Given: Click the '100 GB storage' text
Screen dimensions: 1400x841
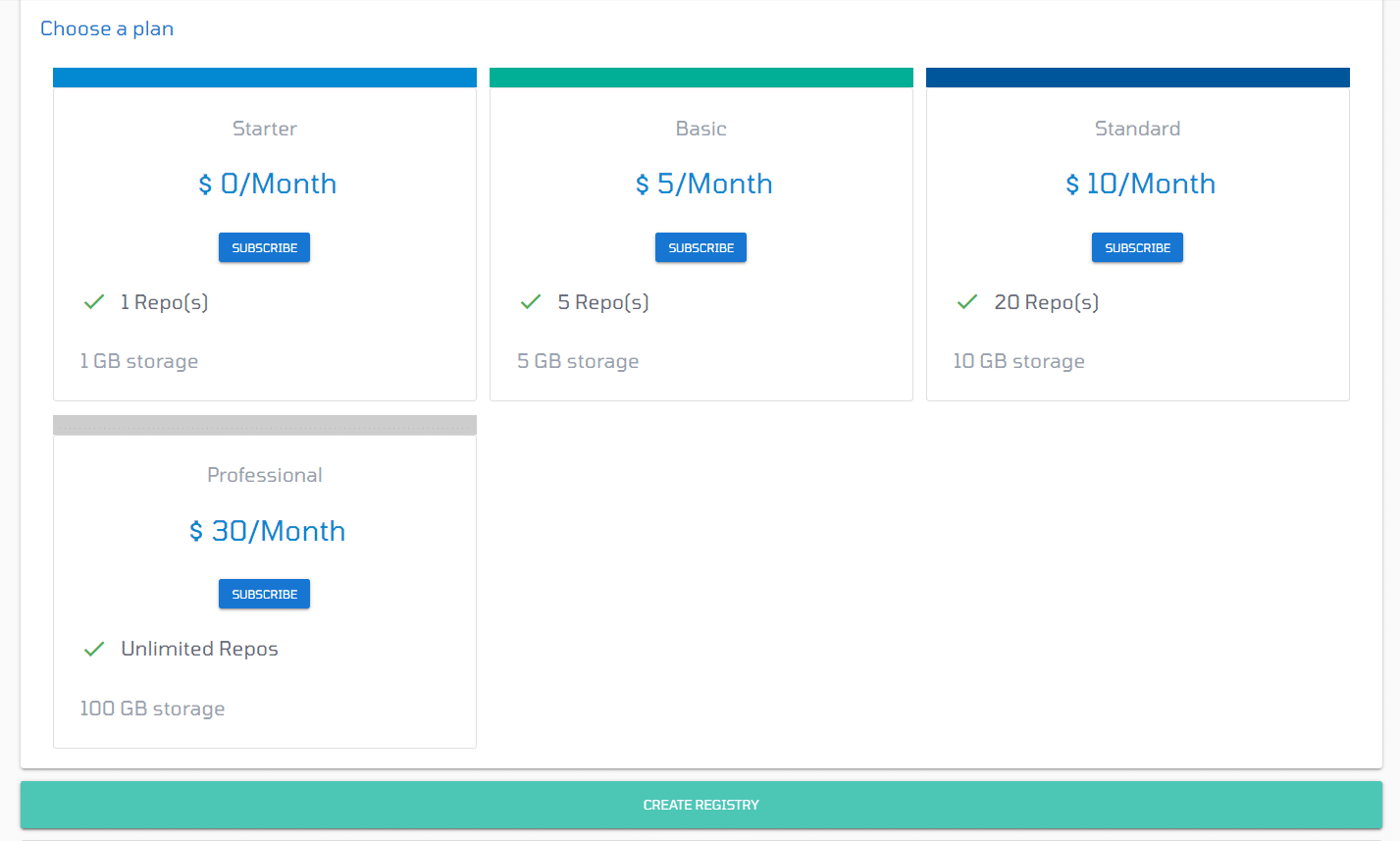Looking at the screenshot, I should click(152, 709).
